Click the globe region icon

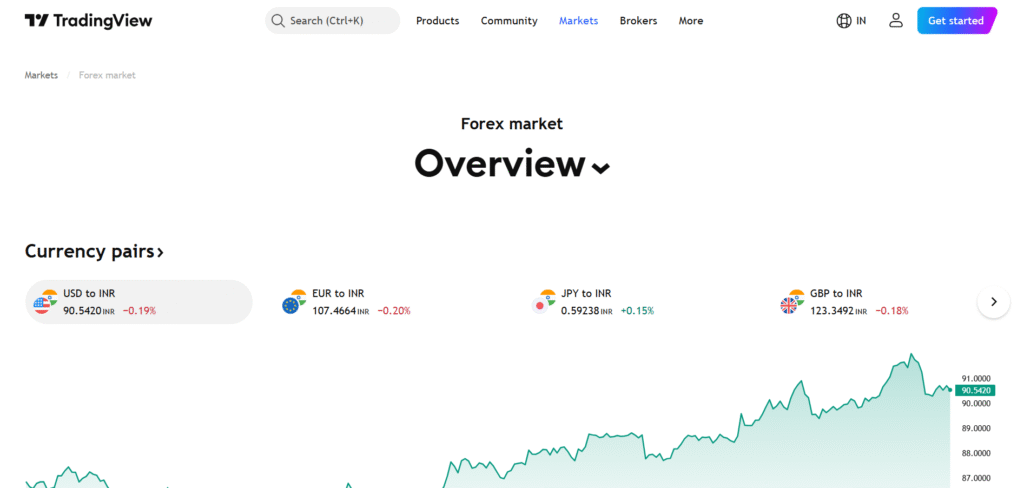(844, 21)
